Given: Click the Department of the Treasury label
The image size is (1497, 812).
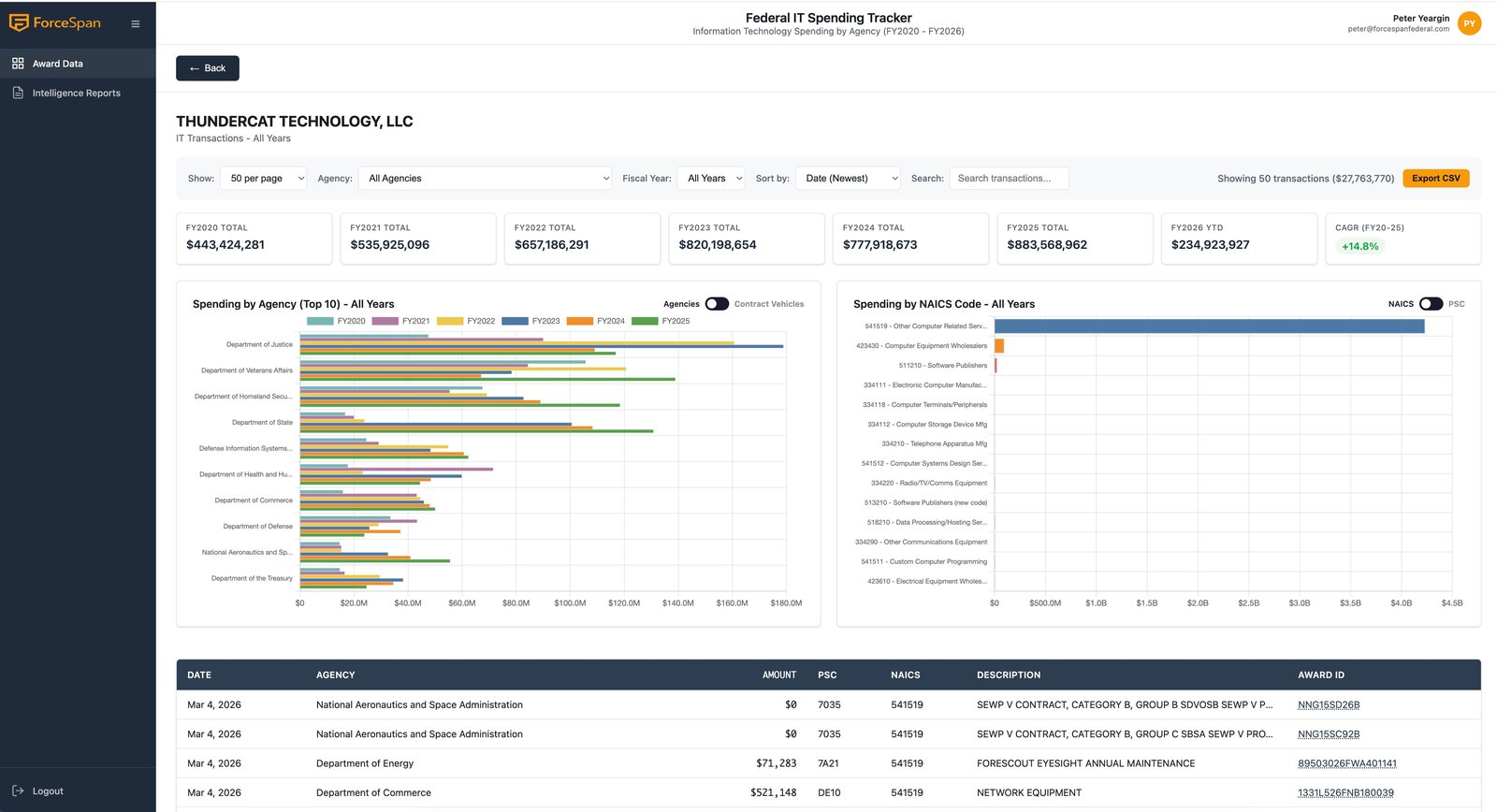Looking at the screenshot, I should tap(252, 578).
